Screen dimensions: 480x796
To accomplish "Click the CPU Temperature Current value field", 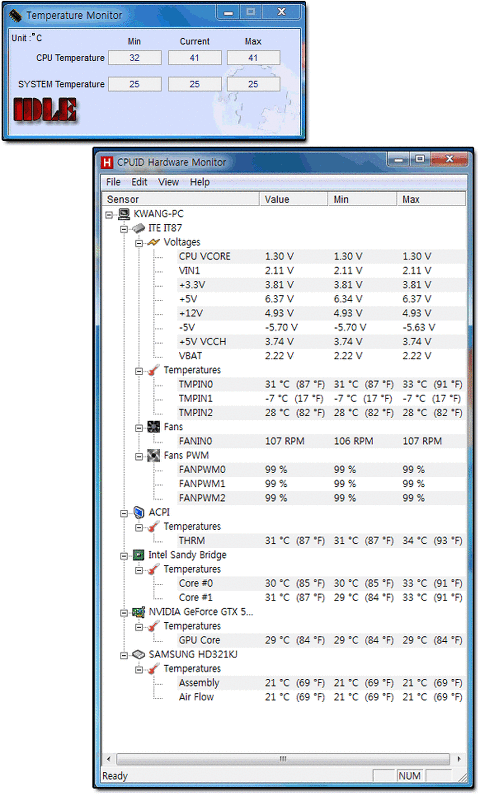I will [195, 58].
